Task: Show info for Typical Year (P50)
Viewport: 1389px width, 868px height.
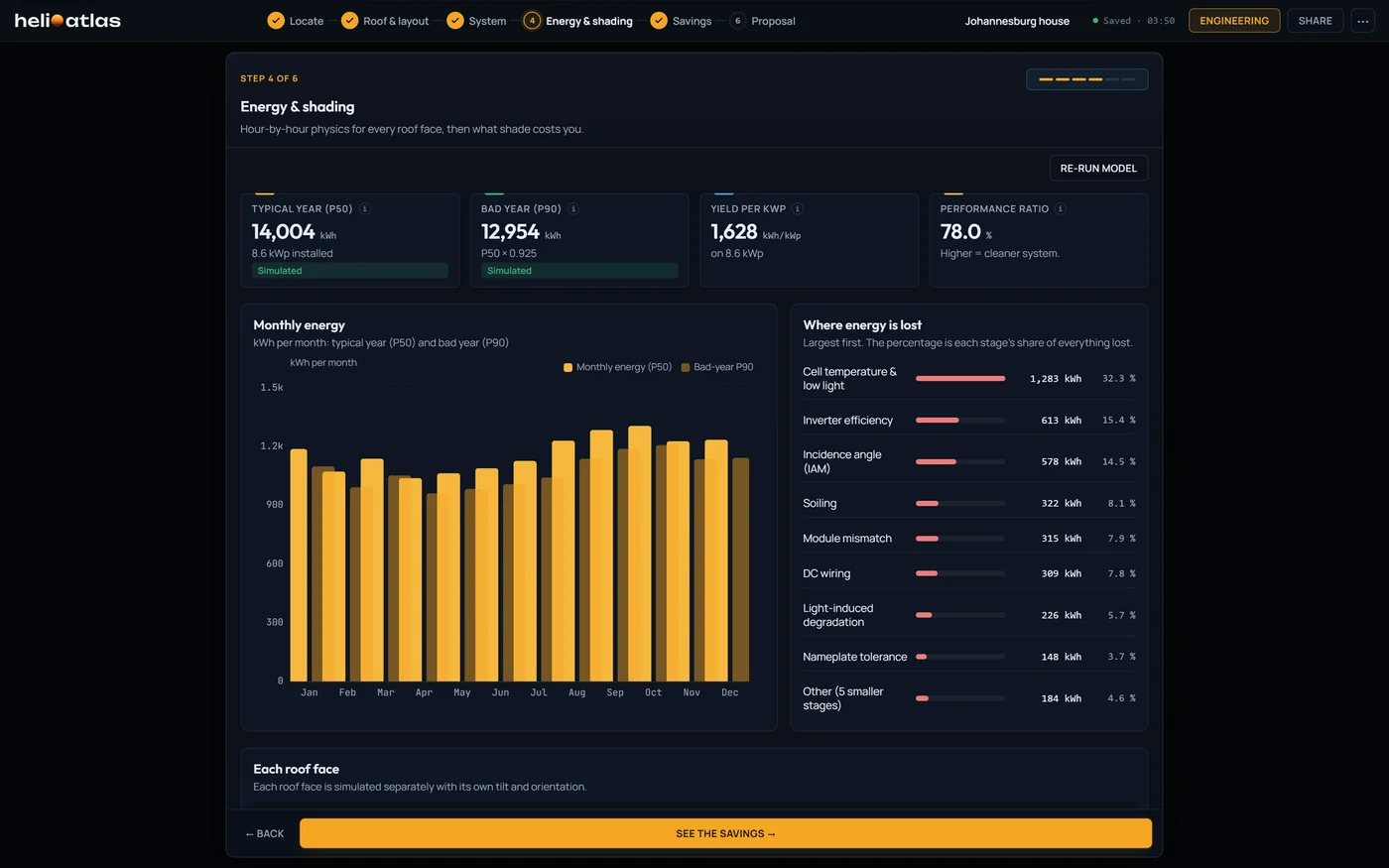Action: pos(365,209)
